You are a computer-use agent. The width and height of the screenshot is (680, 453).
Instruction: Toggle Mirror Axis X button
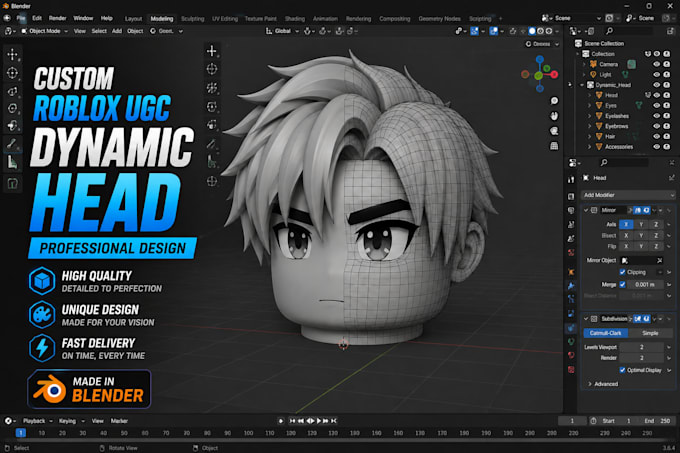[626, 224]
